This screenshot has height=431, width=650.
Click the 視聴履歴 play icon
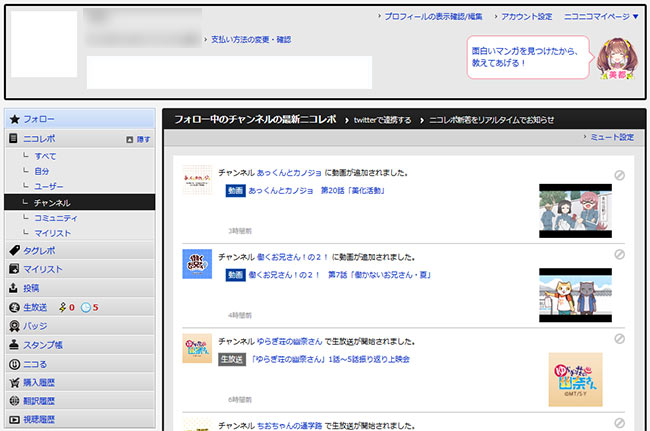[14, 419]
